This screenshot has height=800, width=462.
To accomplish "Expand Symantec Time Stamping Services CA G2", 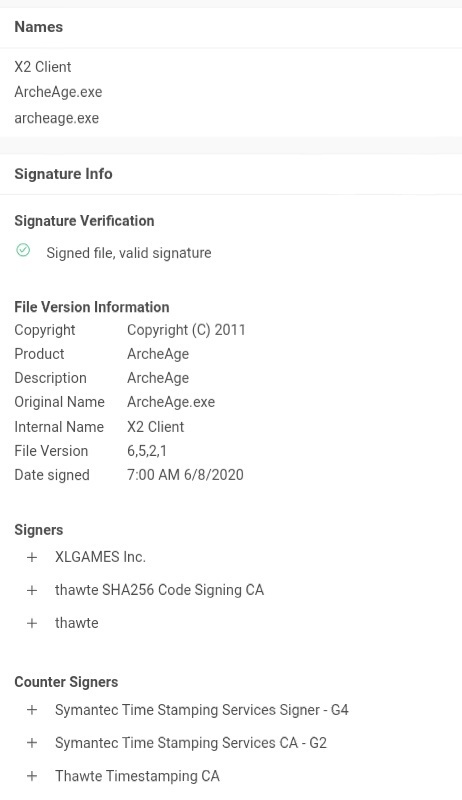I will coord(32,743).
